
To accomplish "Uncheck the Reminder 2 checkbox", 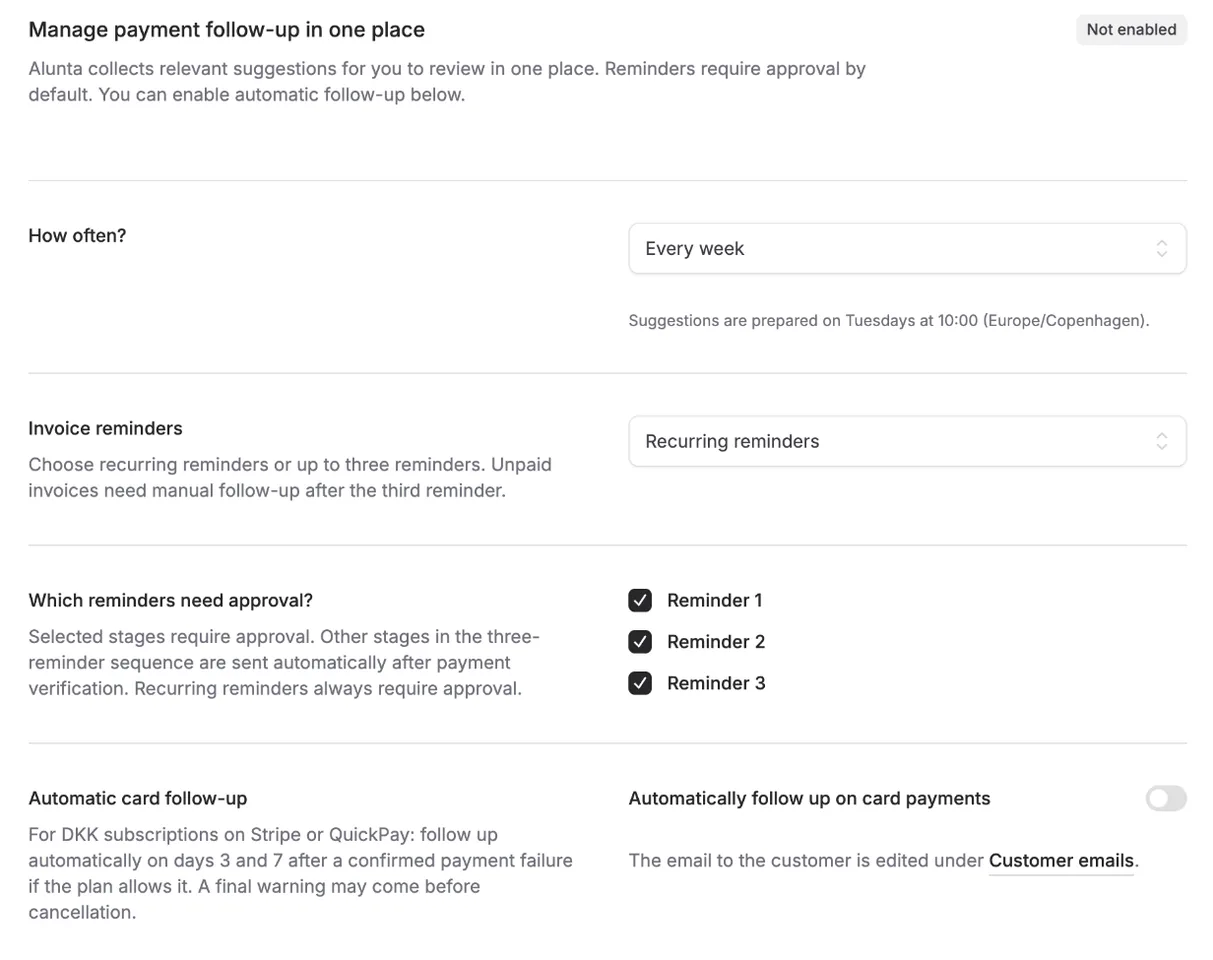I will click(x=640, y=642).
